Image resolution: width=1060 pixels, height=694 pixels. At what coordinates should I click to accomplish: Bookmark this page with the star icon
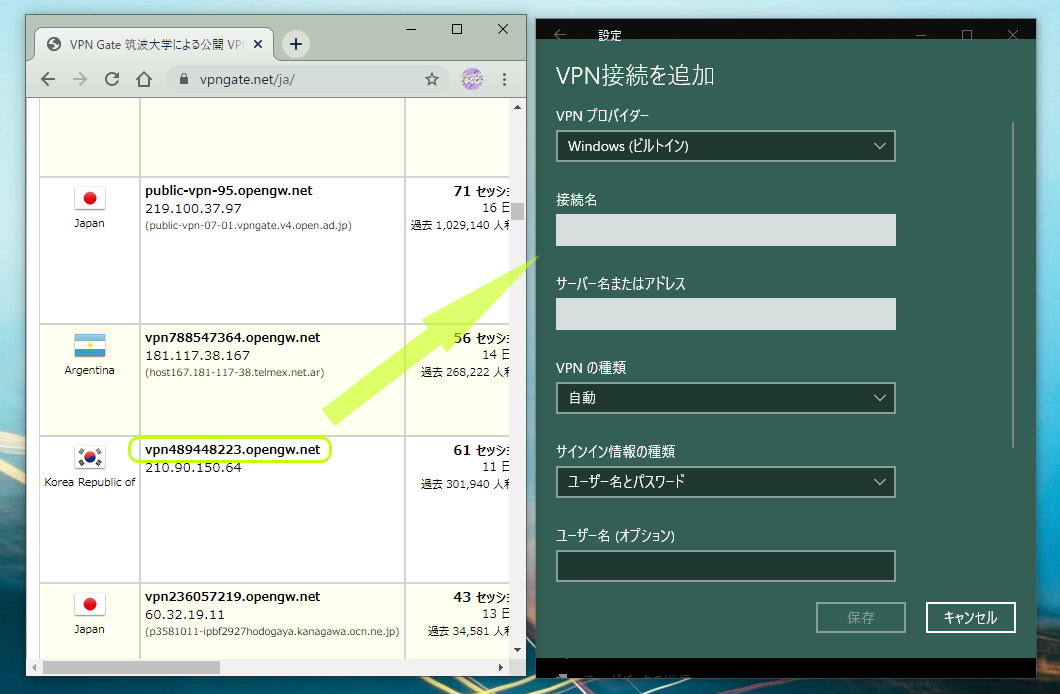coord(432,79)
